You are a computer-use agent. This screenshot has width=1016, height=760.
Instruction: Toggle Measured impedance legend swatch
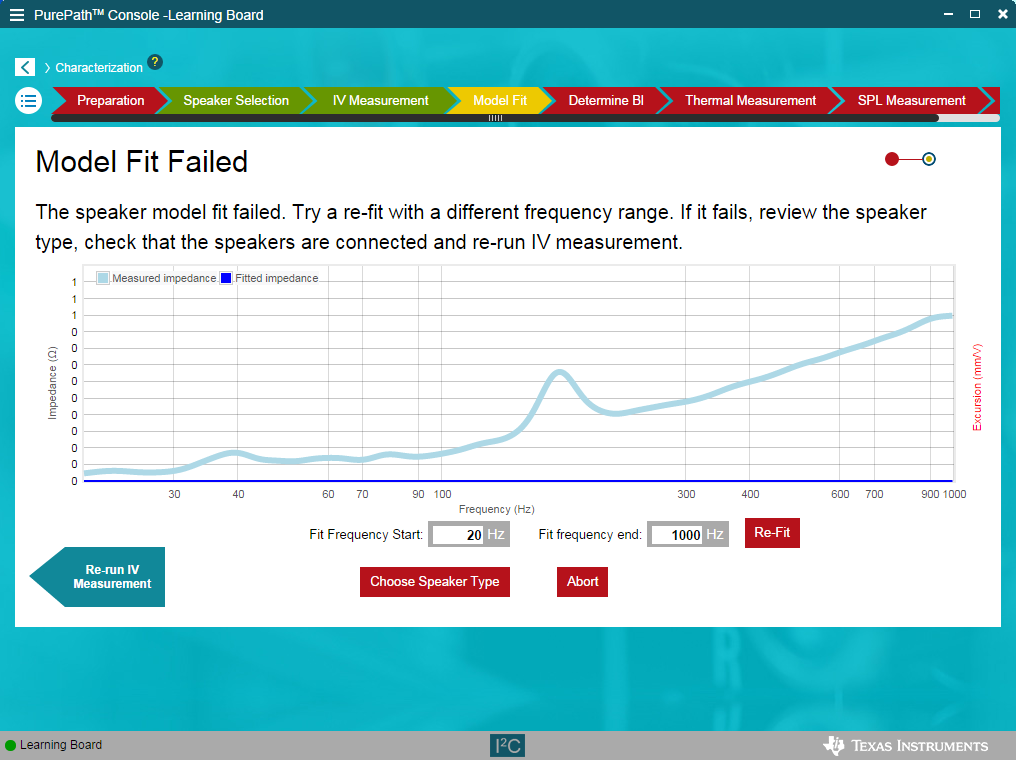(x=103, y=278)
